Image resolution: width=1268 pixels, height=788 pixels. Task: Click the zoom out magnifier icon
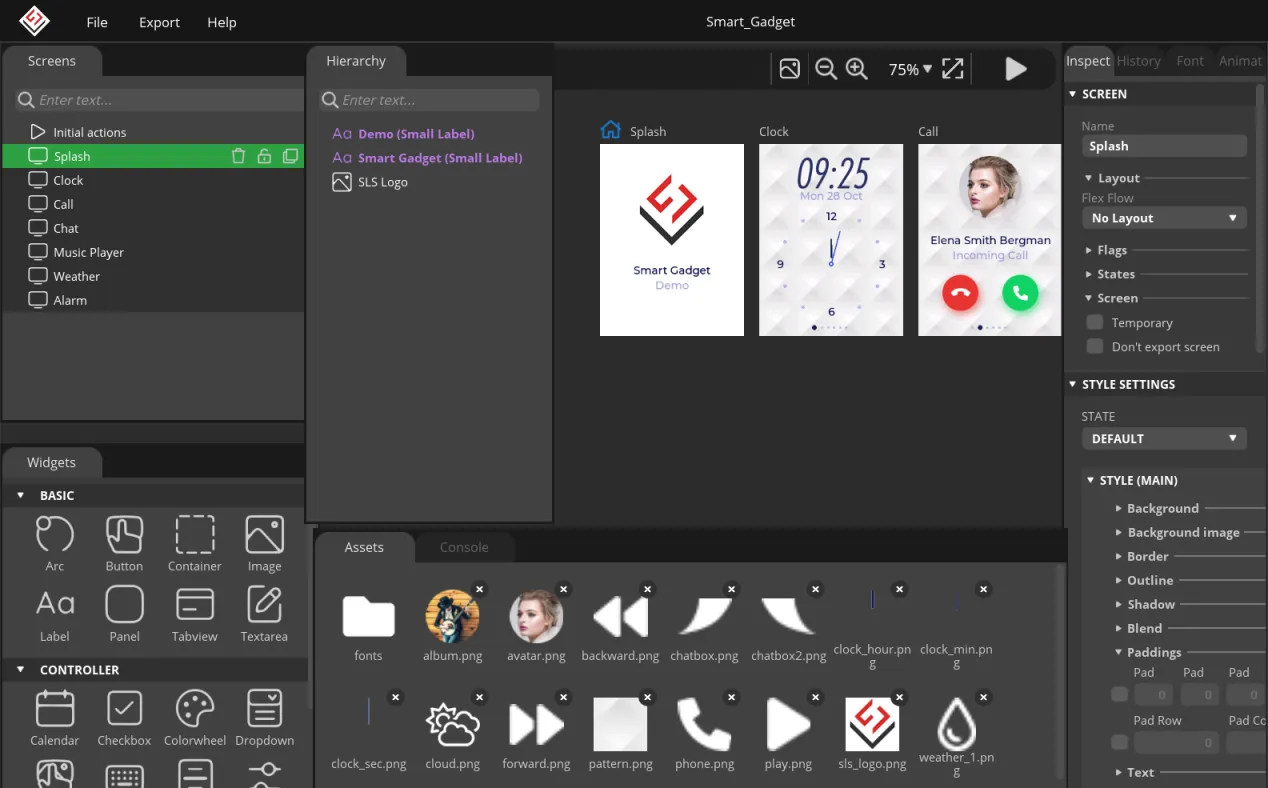826,69
